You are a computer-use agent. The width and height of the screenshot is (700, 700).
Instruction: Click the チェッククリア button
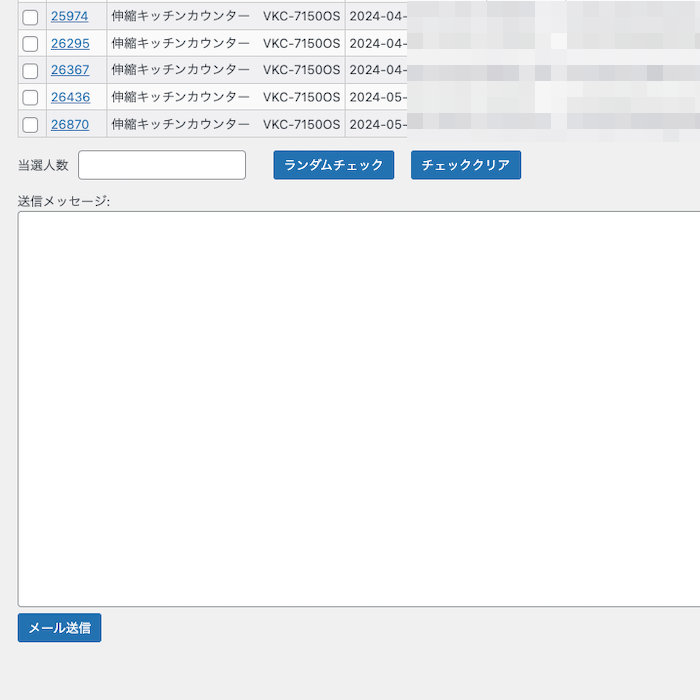coord(465,165)
